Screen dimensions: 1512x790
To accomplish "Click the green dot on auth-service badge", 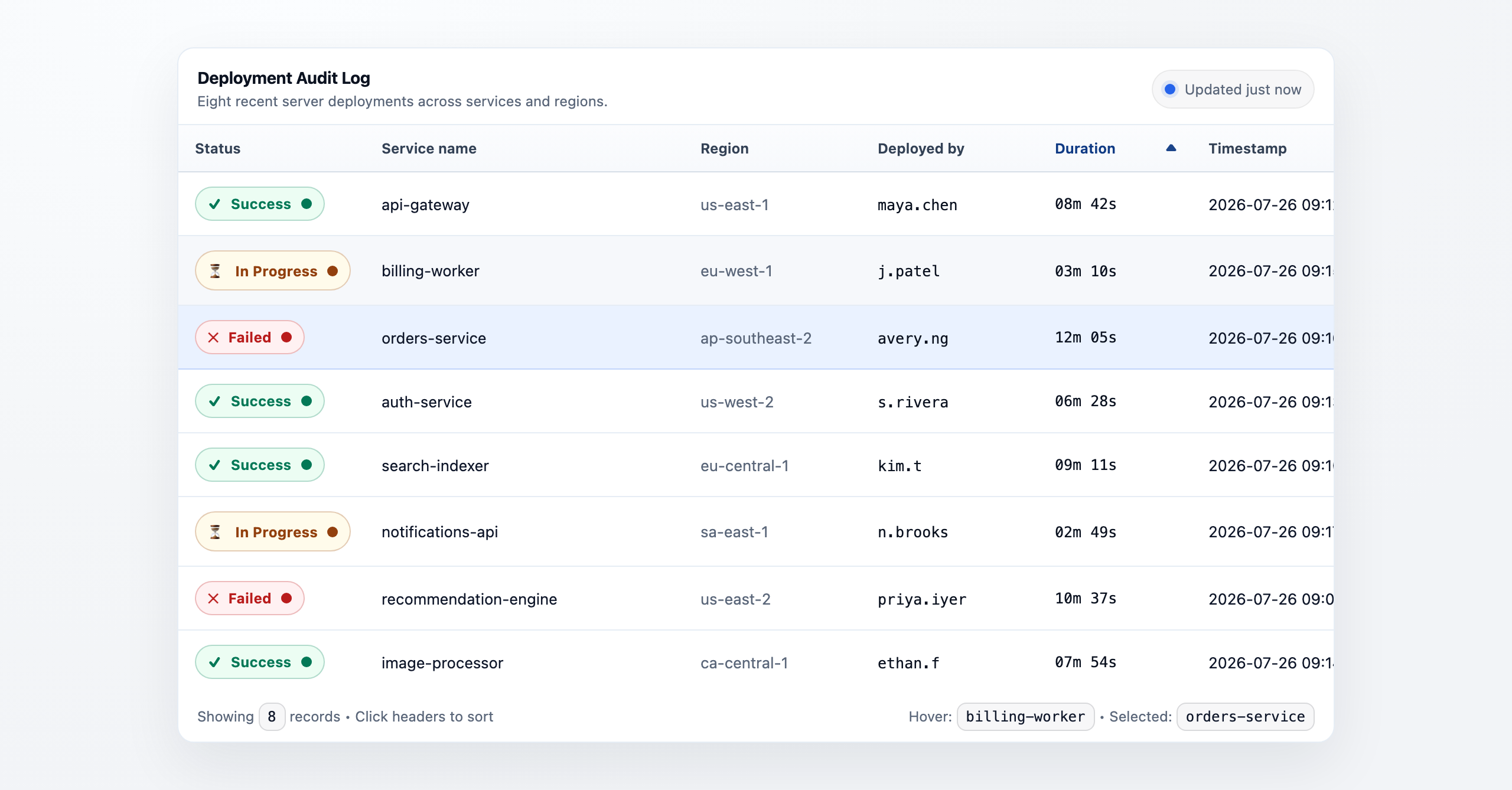I will pos(307,401).
